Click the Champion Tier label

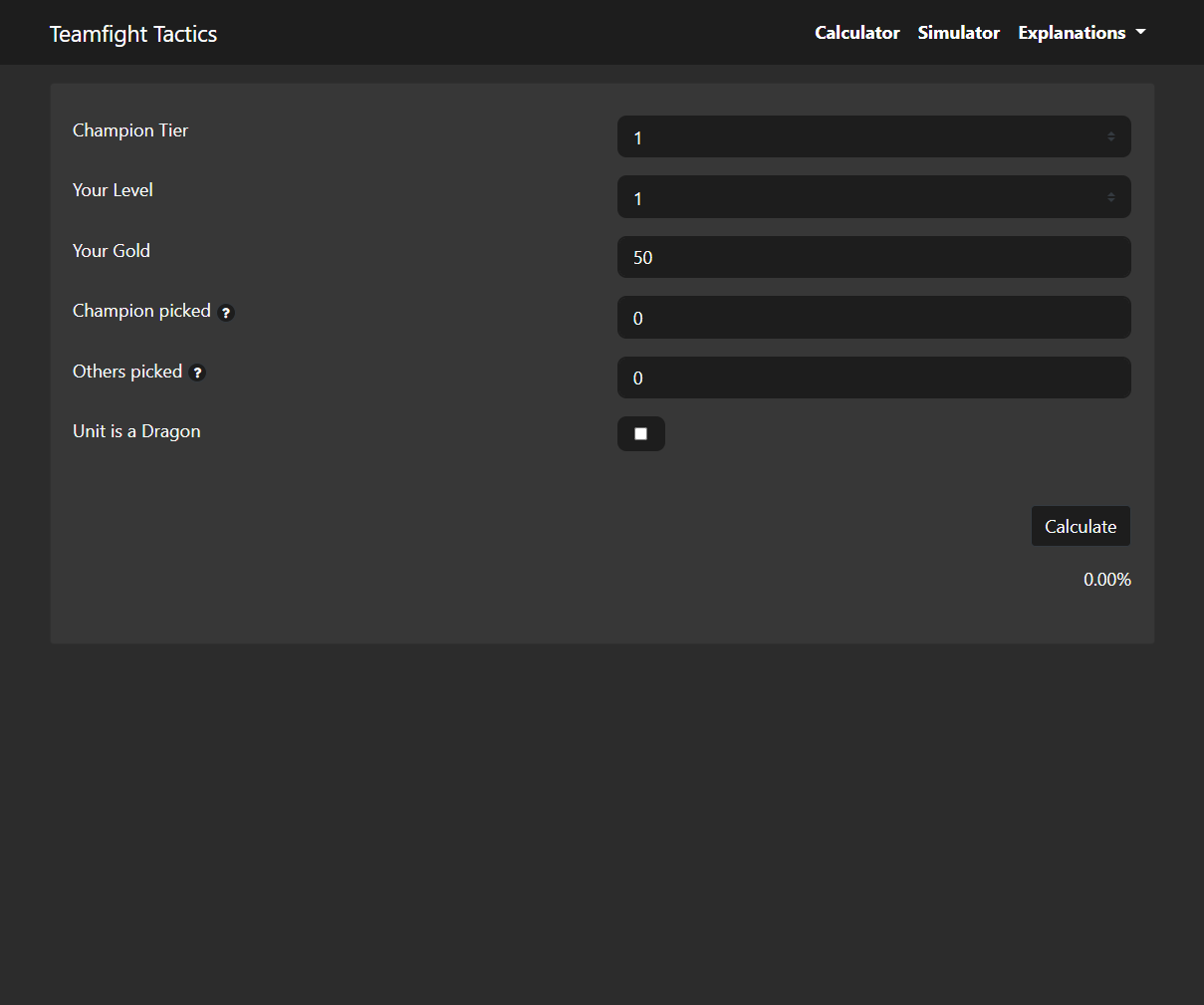[130, 130]
